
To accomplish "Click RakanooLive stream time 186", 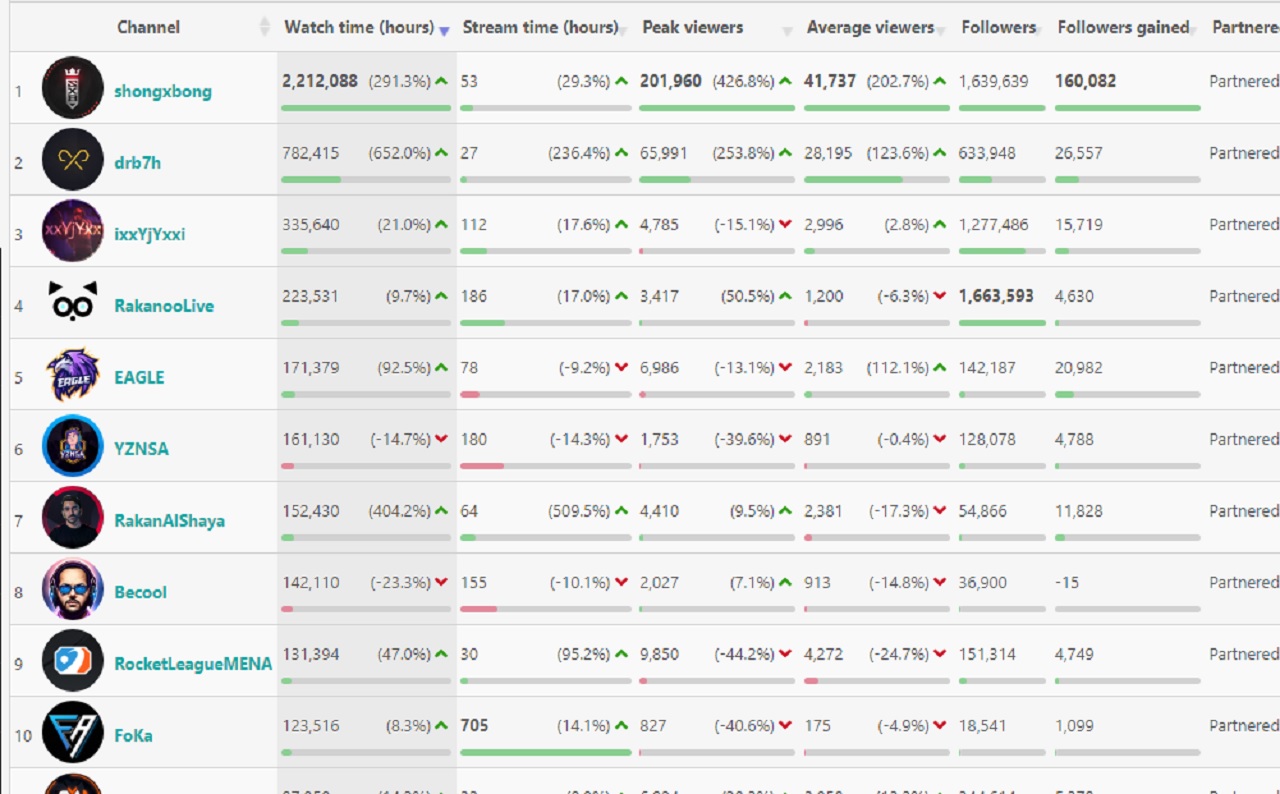I will coord(474,296).
